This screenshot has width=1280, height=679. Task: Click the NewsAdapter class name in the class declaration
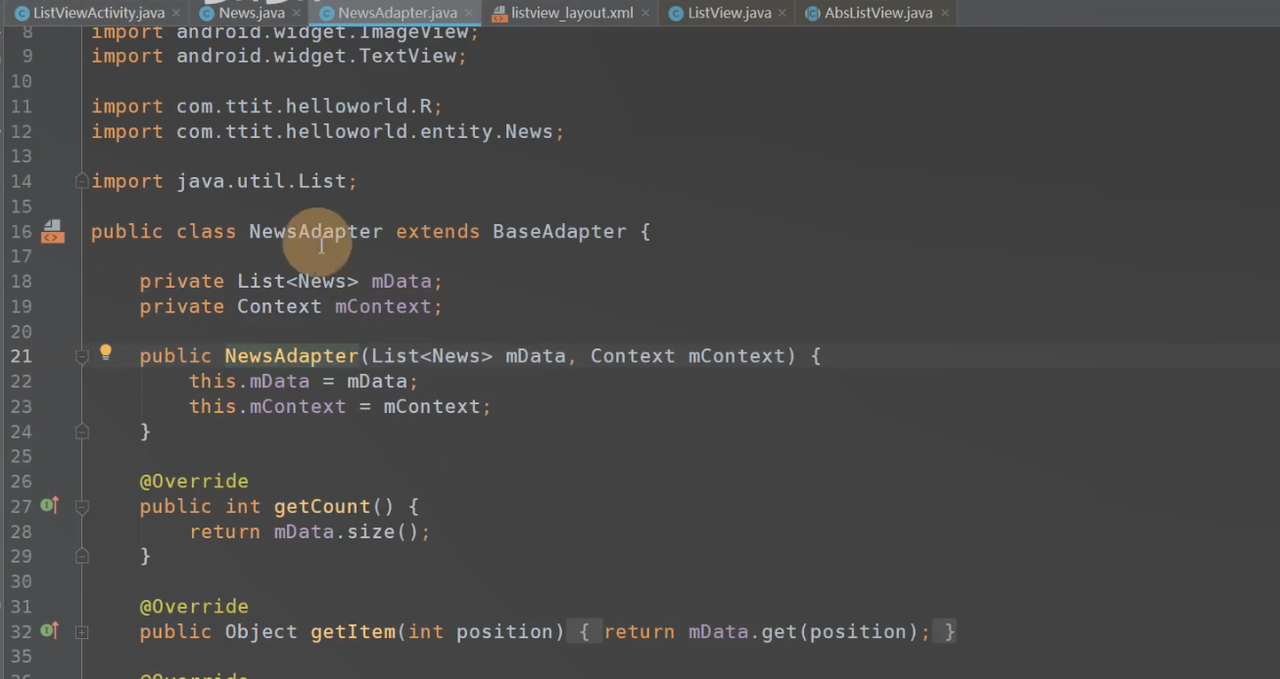(x=315, y=231)
